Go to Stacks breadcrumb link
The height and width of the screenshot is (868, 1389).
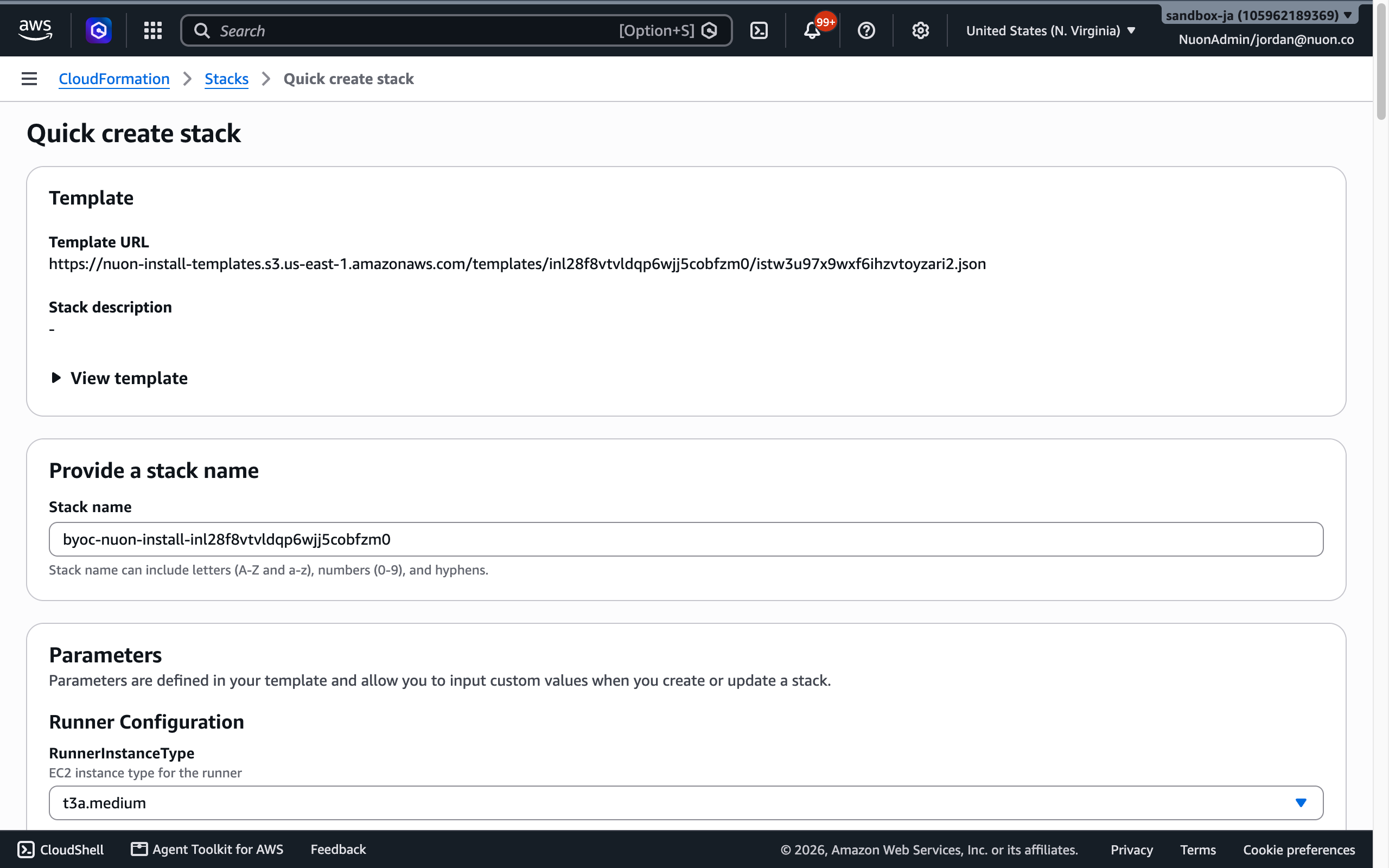coord(227,79)
